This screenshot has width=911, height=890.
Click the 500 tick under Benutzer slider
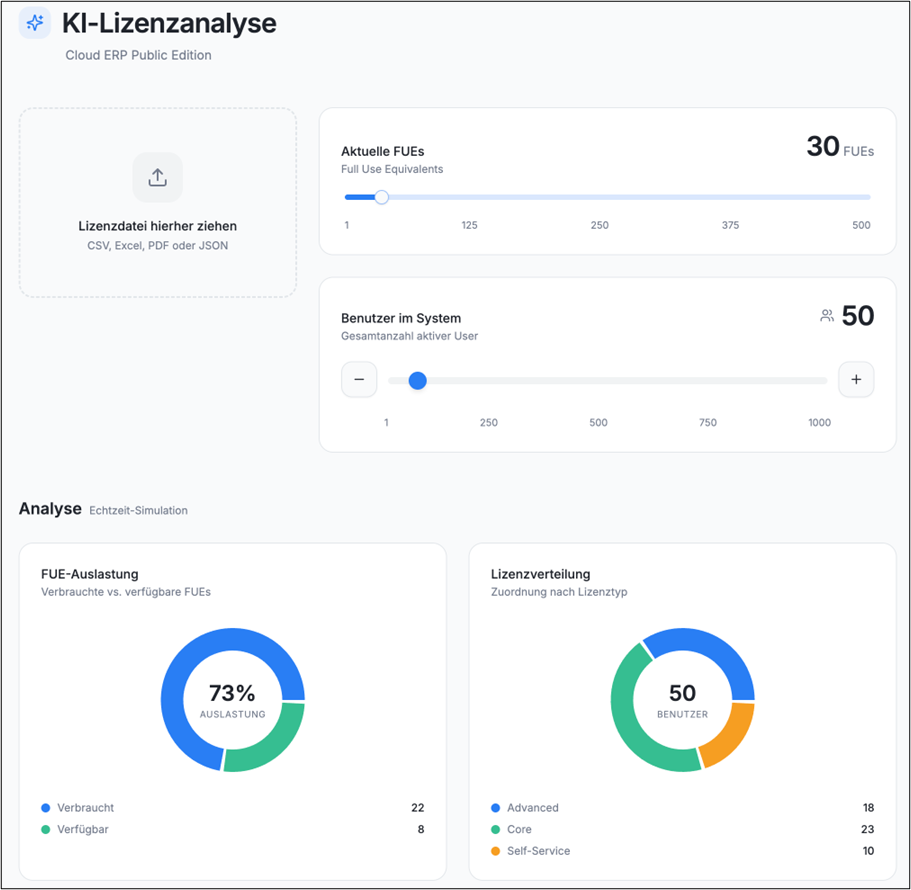click(x=598, y=422)
